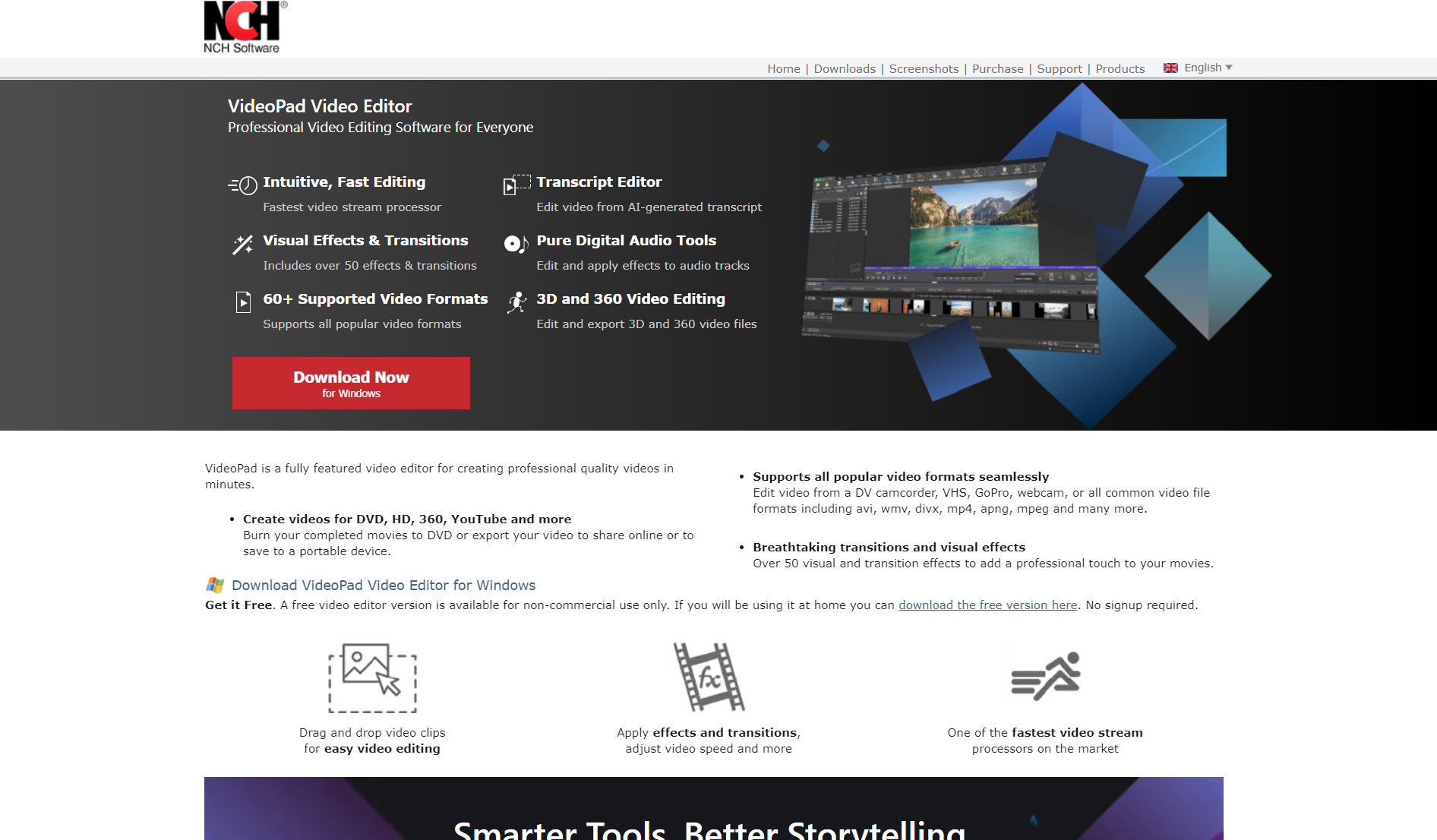Click 'Supports all popular video formats' hero text
1437x840 pixels.
(362, 324)
